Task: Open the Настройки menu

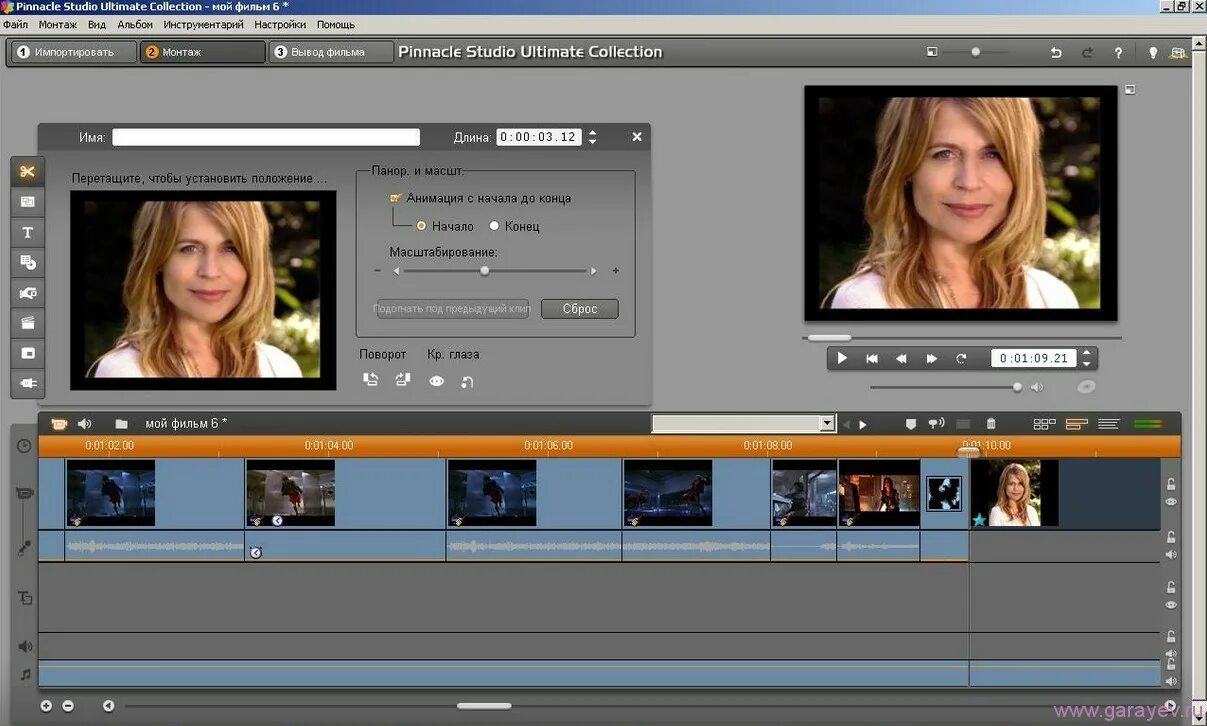Action: pos(280,24)
